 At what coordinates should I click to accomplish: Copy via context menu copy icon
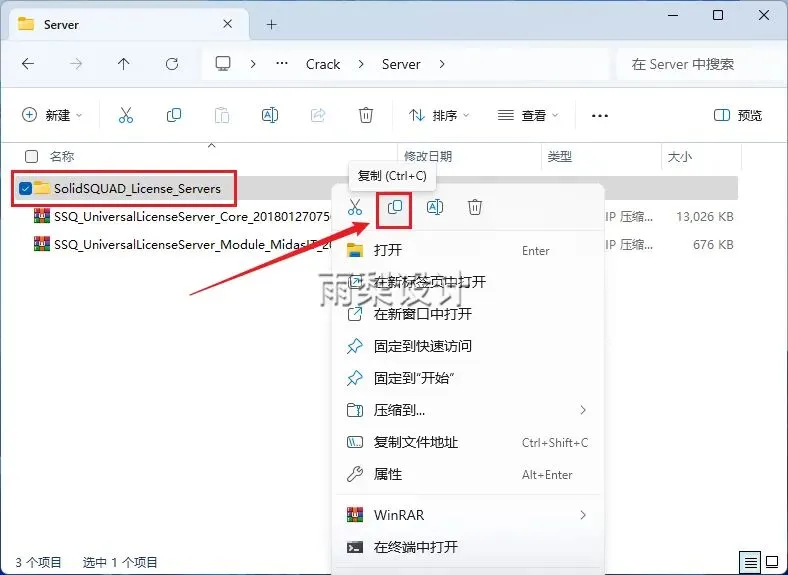(x=395, y=207)
